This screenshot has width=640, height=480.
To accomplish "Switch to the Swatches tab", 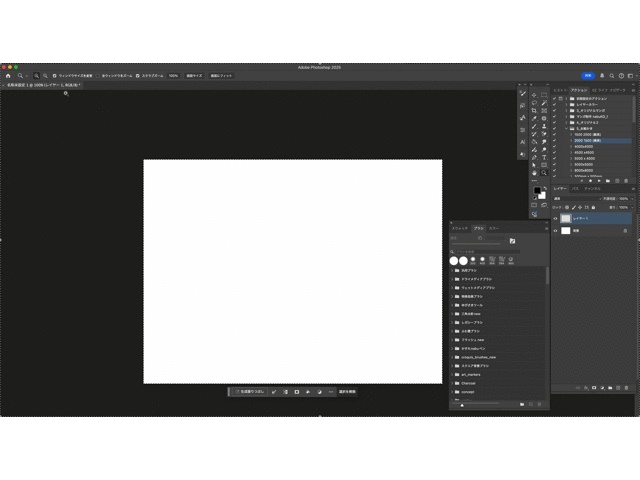I will coord(460,229).
